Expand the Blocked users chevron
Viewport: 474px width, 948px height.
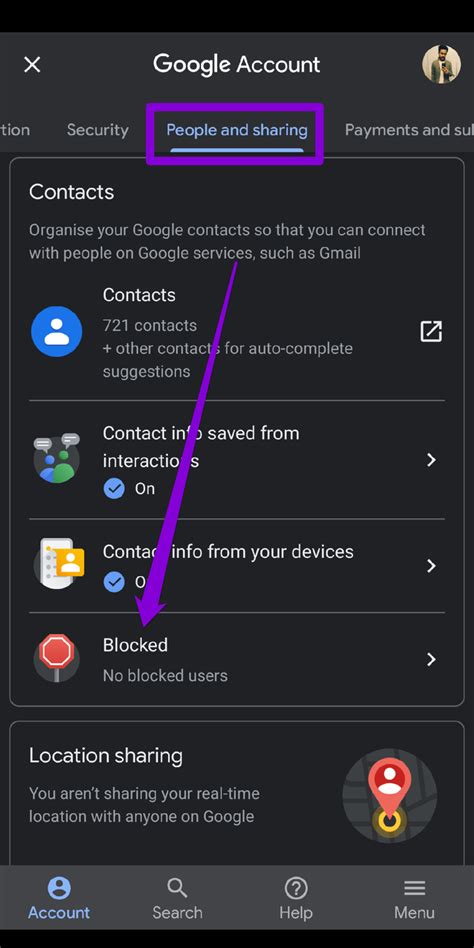(431, 659)
